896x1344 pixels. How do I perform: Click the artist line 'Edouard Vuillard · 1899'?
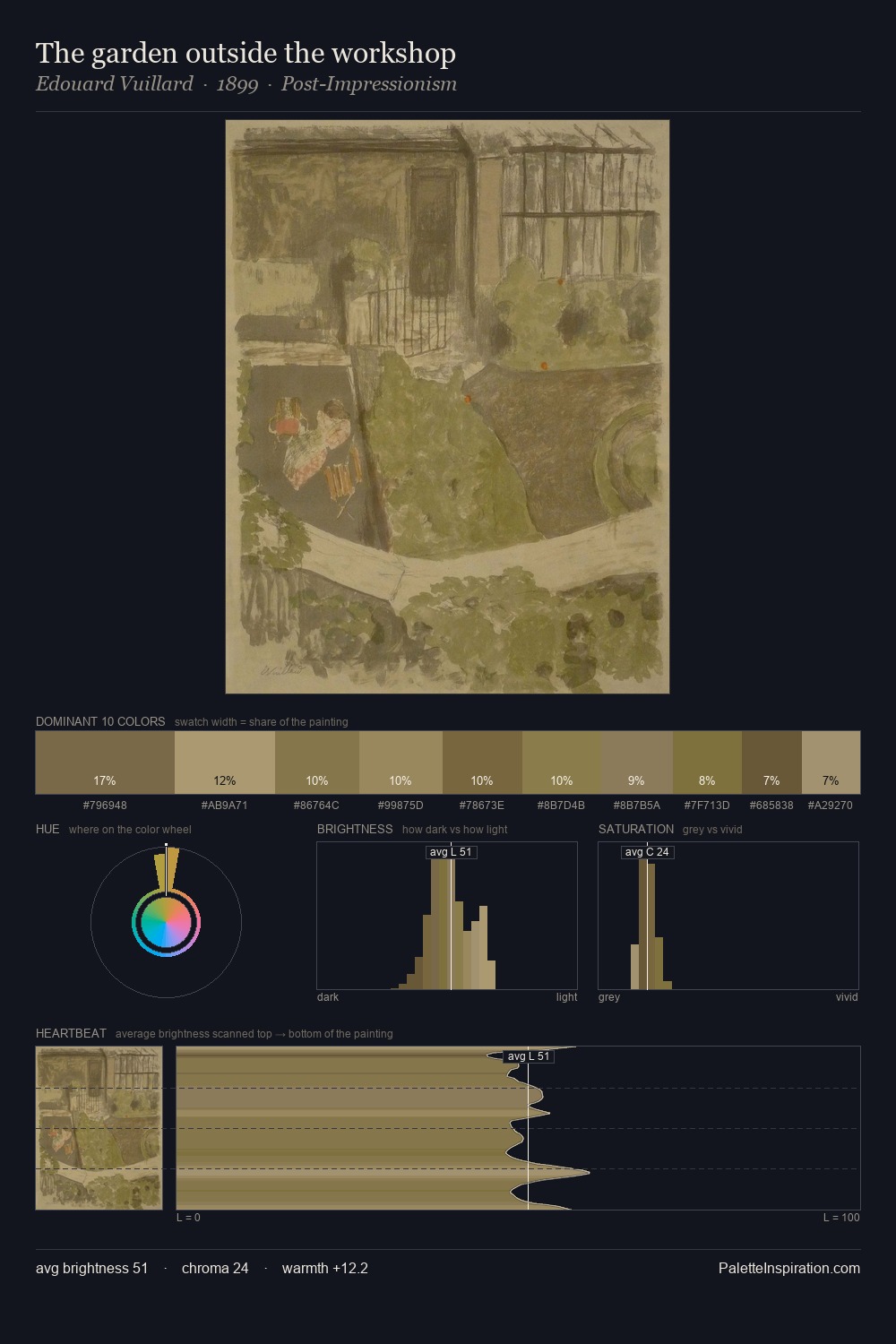pos(147,84)
